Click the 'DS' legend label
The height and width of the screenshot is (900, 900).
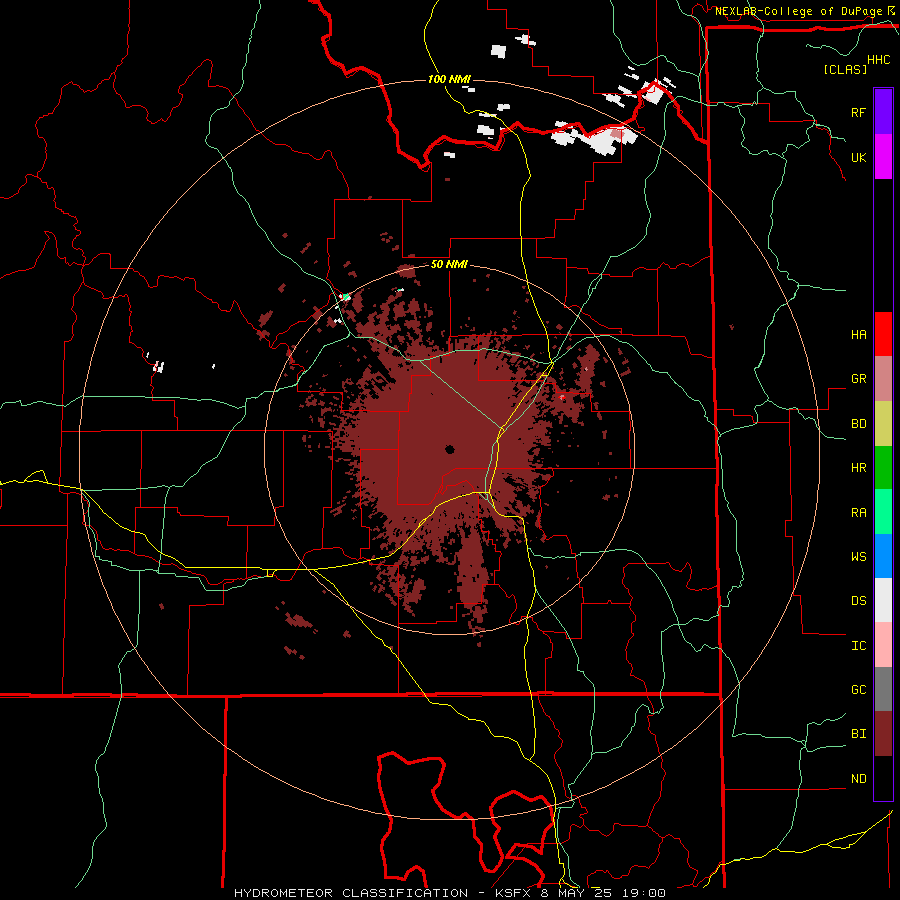click(858, 600)
